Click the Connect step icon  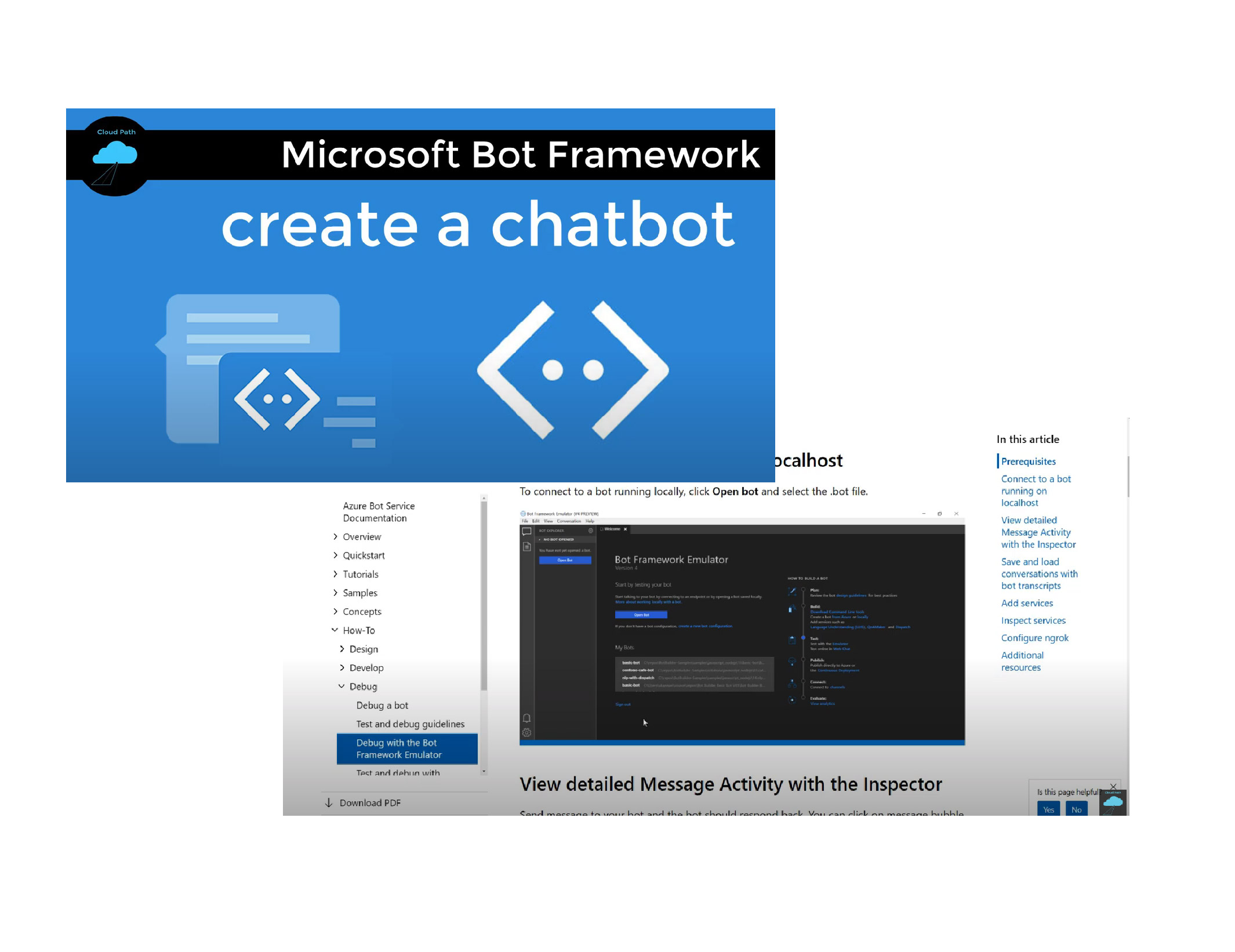pos(792,684)
